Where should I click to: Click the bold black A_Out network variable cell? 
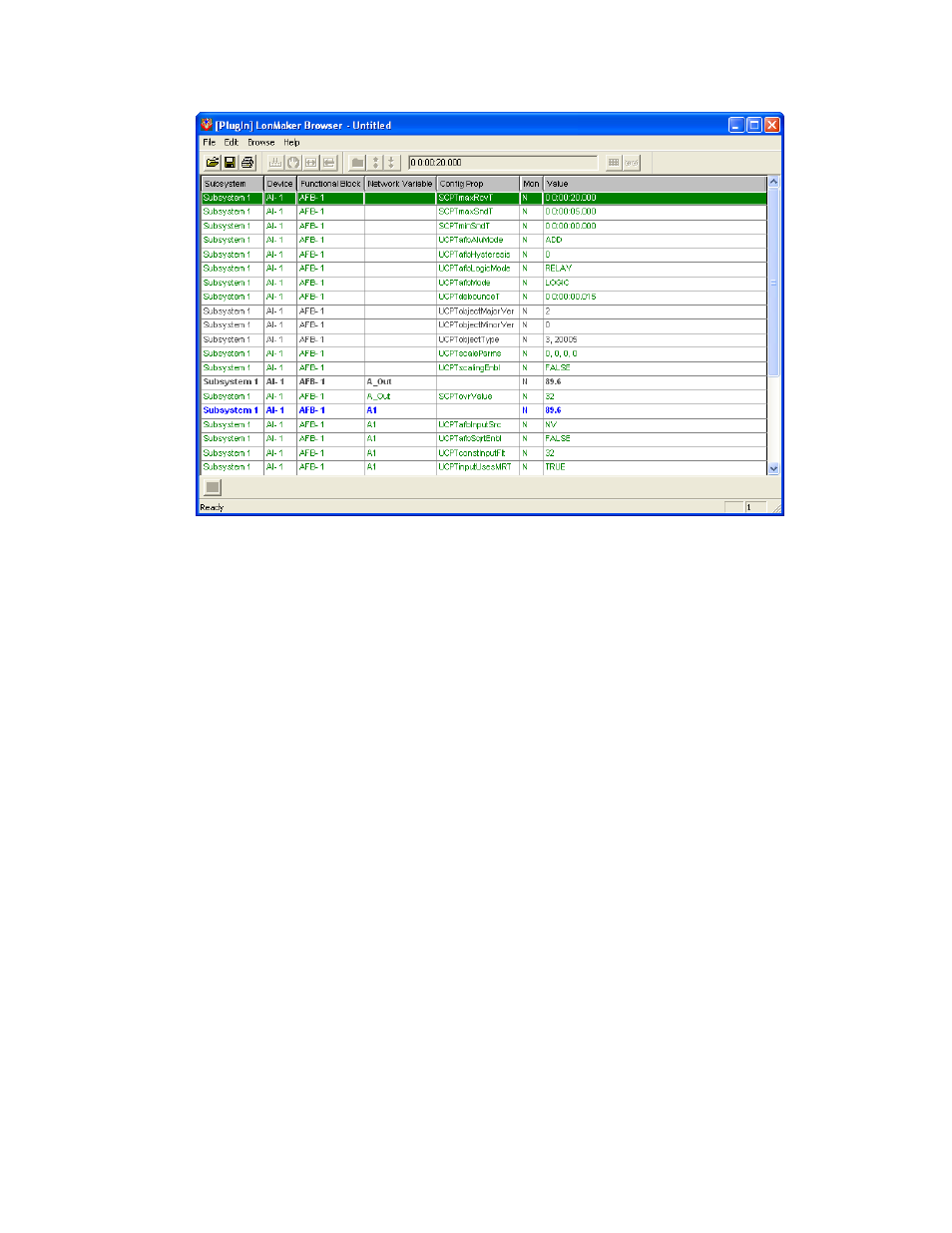coord(400,381)
